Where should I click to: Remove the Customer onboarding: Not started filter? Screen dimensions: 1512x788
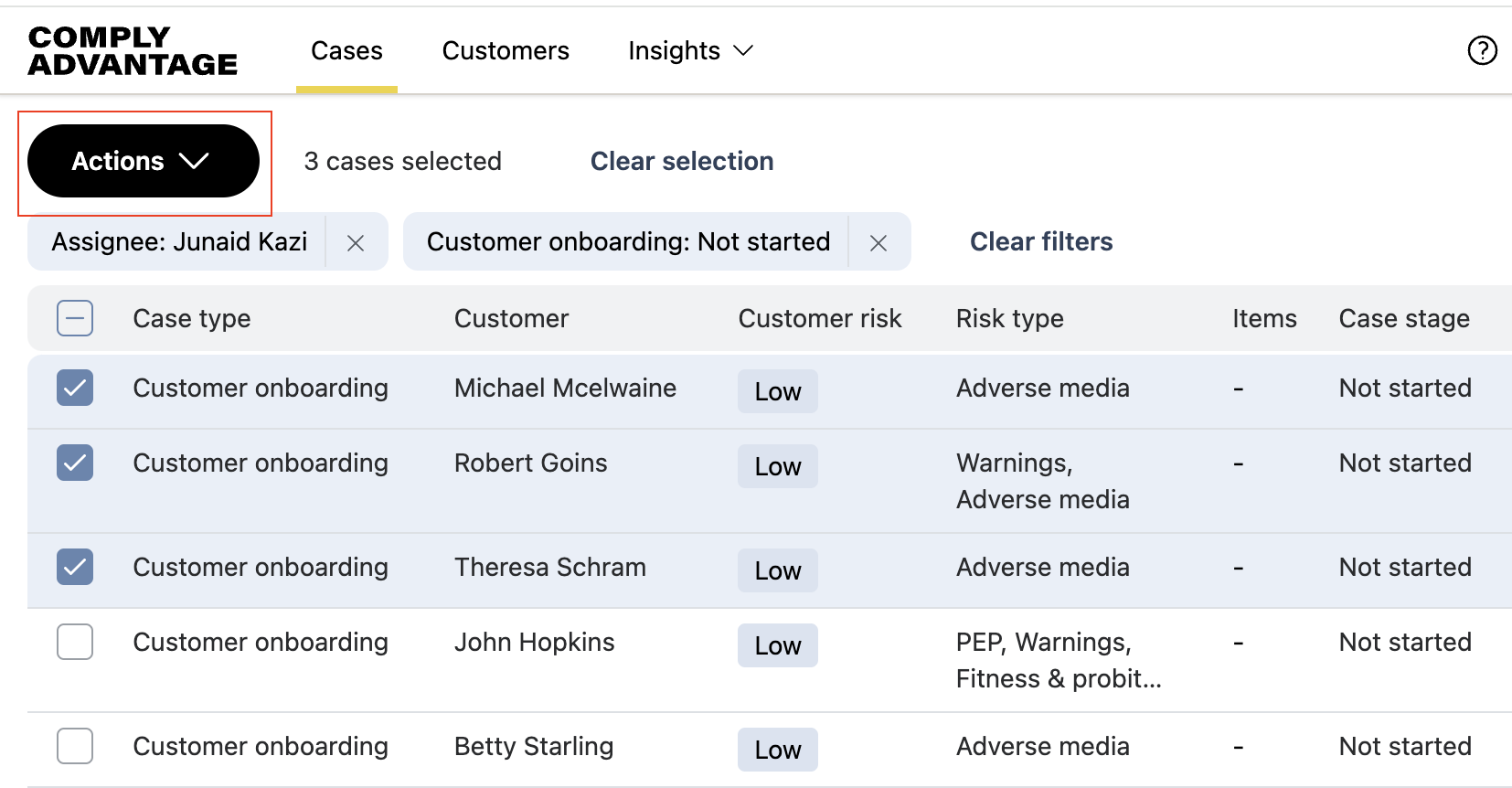point(878,242)
